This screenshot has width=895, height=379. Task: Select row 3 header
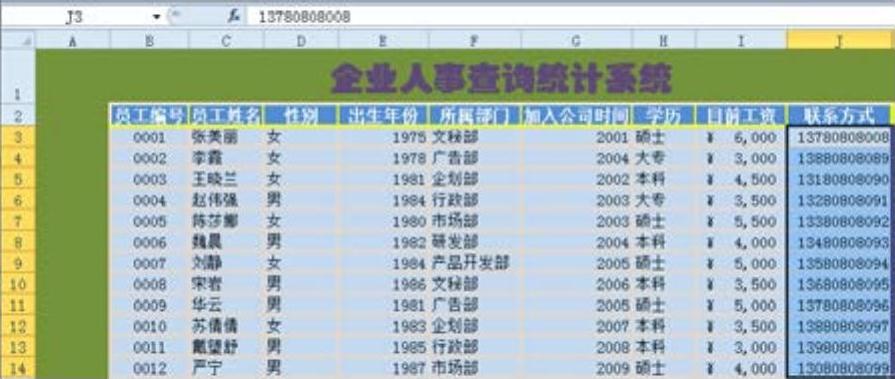[x=18, y=137]
